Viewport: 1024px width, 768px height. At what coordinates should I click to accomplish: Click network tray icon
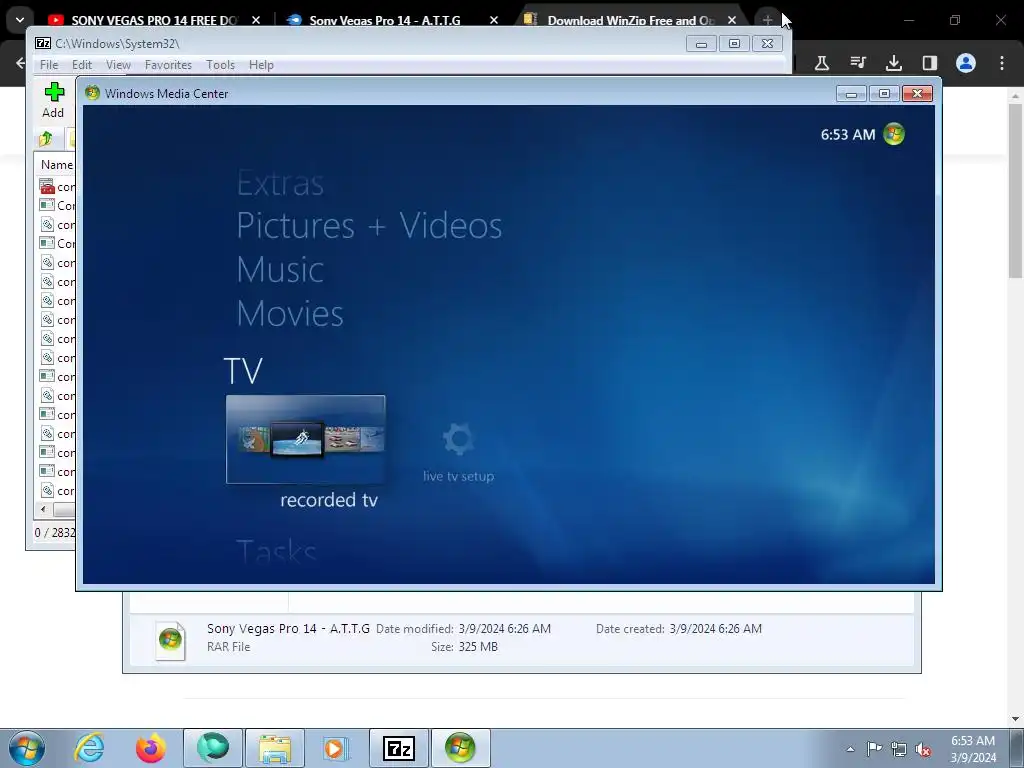click(x=899, y=749)
